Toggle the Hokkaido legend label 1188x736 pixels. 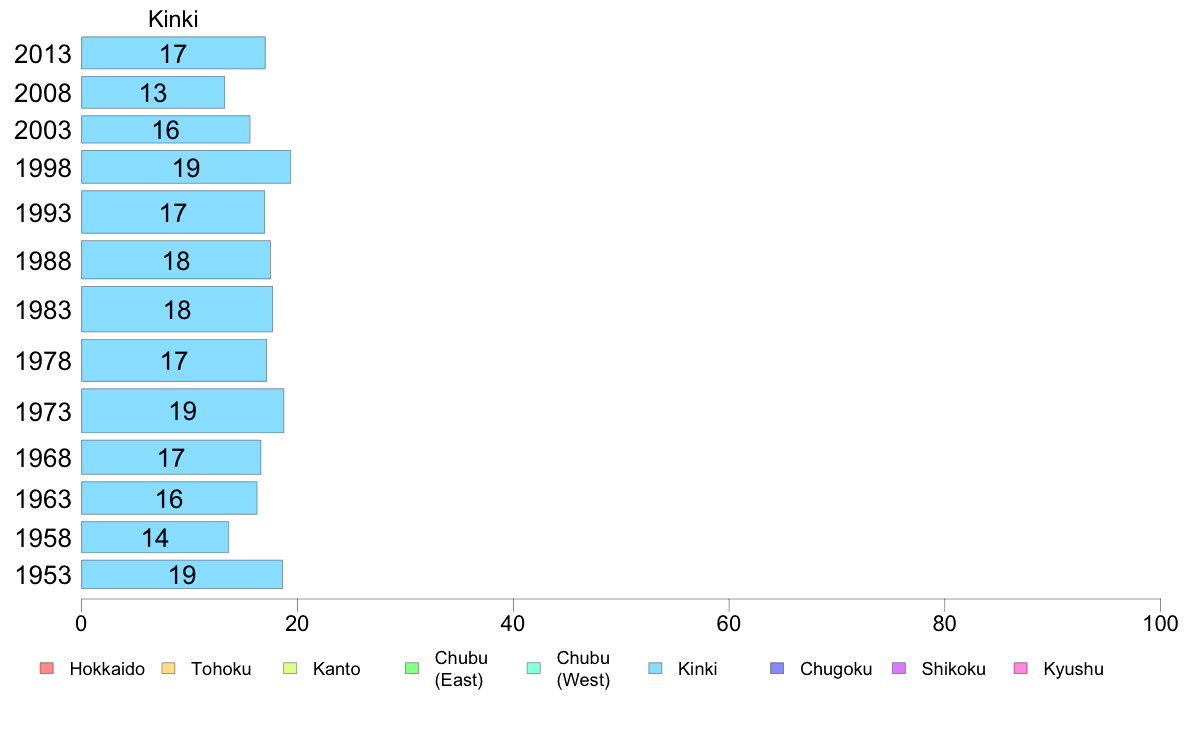point(107,669)
